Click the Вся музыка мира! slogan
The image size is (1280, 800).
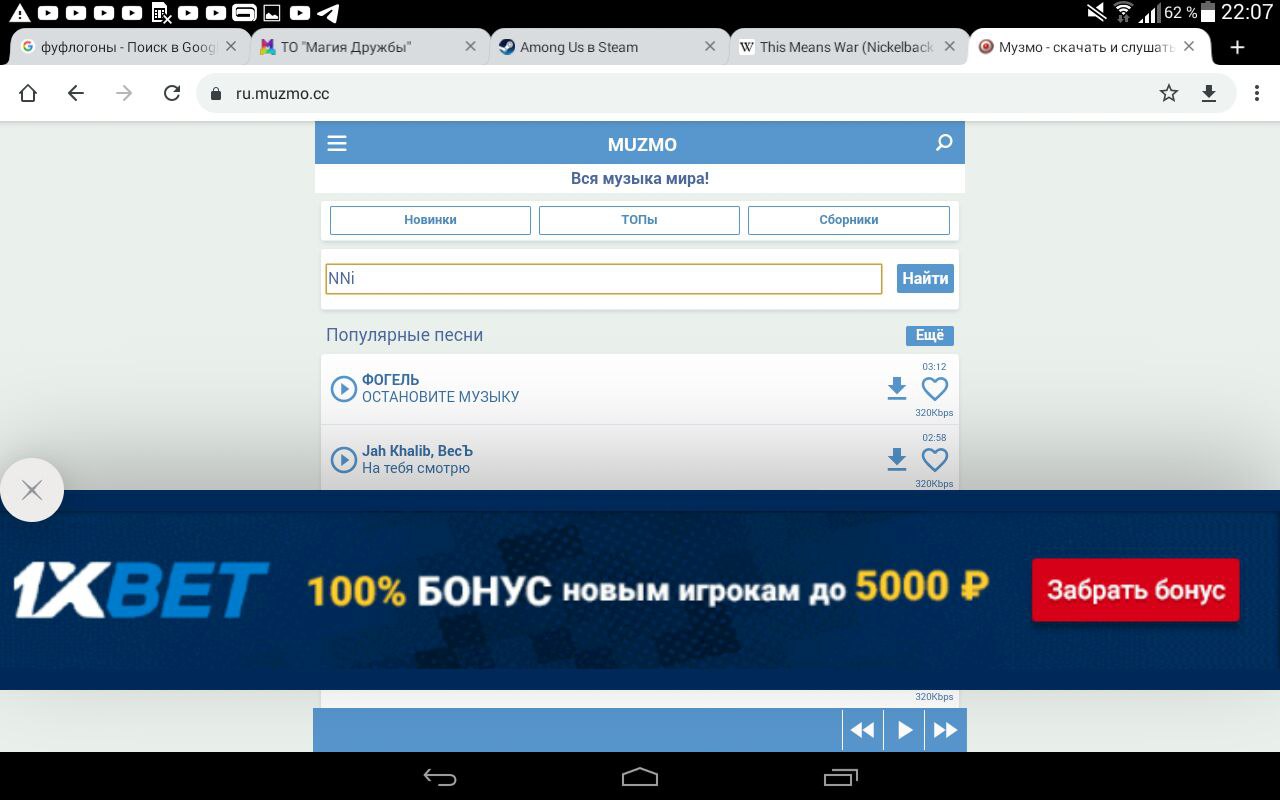coord(640,178)
